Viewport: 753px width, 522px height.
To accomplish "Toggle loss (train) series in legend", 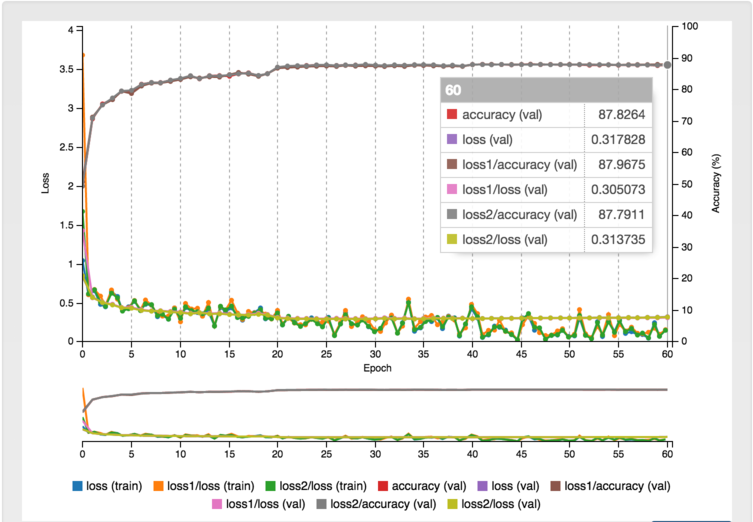I will click(x=107, y=486).
